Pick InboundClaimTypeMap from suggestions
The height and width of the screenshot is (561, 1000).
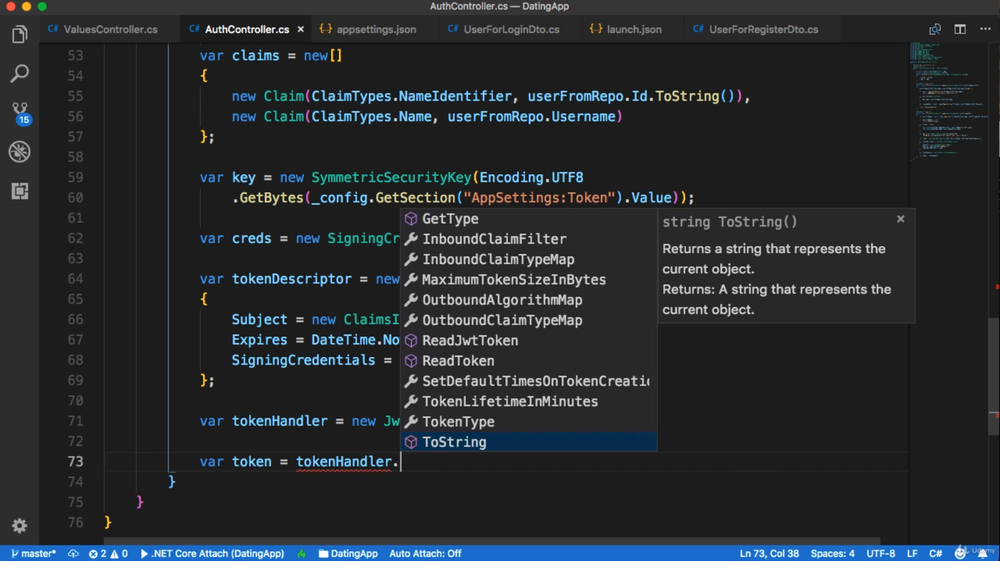point(528,259)
